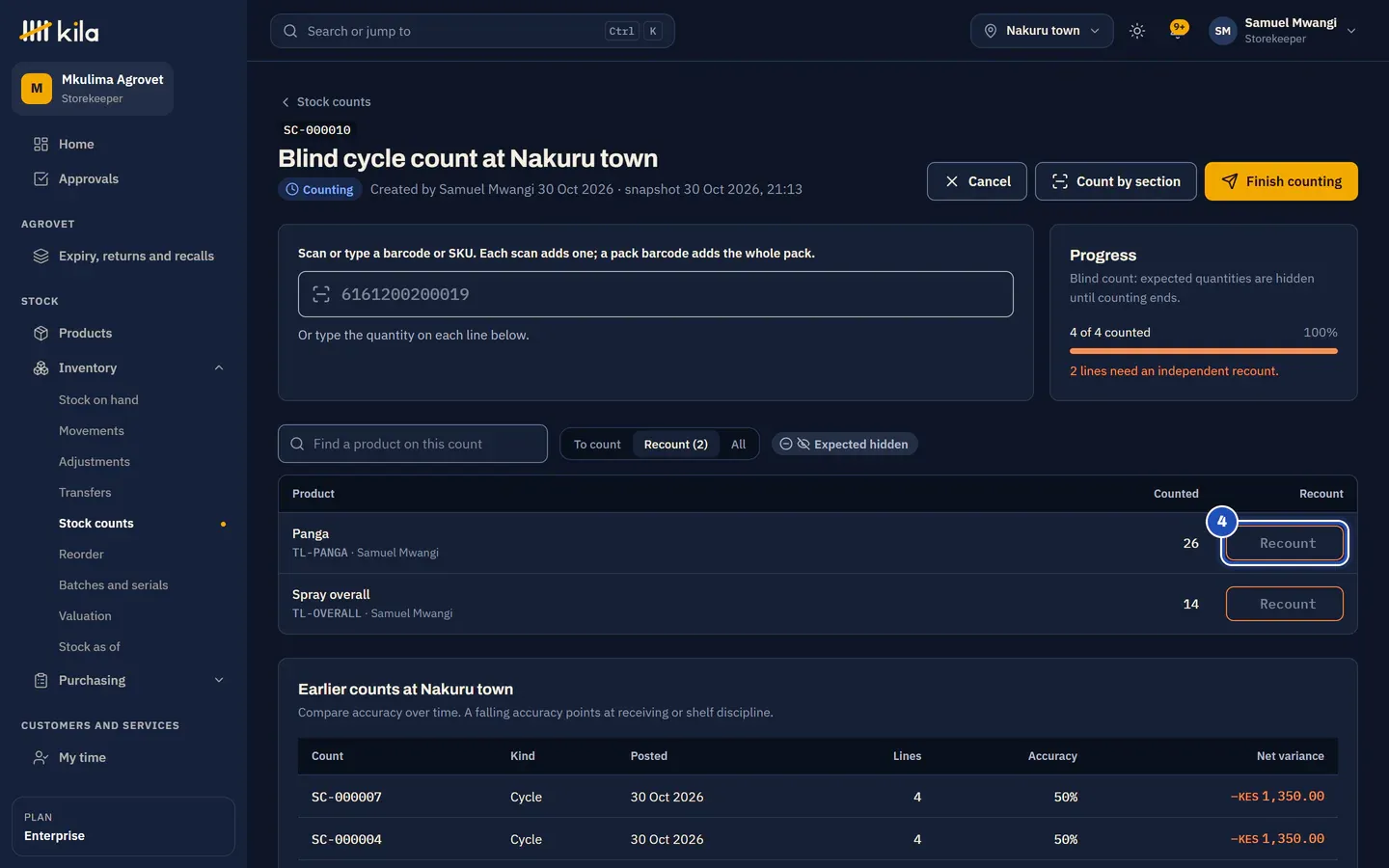
Task: Click the barcode scan icon in the input
Action: coord(321,294)
